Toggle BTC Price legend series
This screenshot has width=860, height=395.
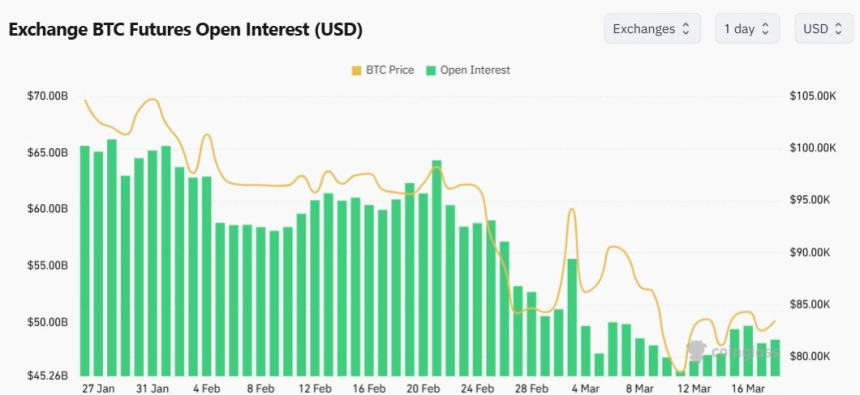click(383, 70)
